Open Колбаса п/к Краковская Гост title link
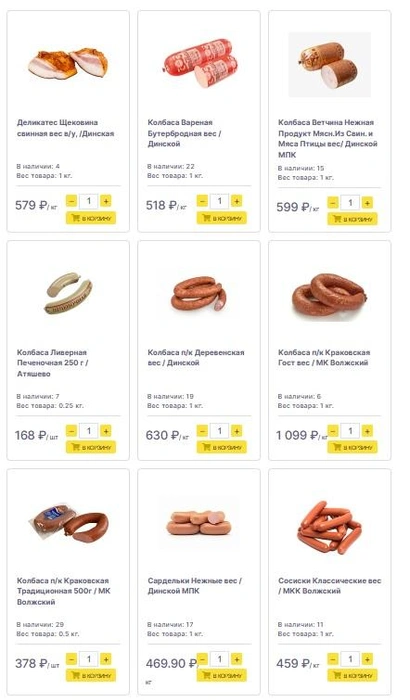Screen dimensions: 410x700 tap(324, 358)
